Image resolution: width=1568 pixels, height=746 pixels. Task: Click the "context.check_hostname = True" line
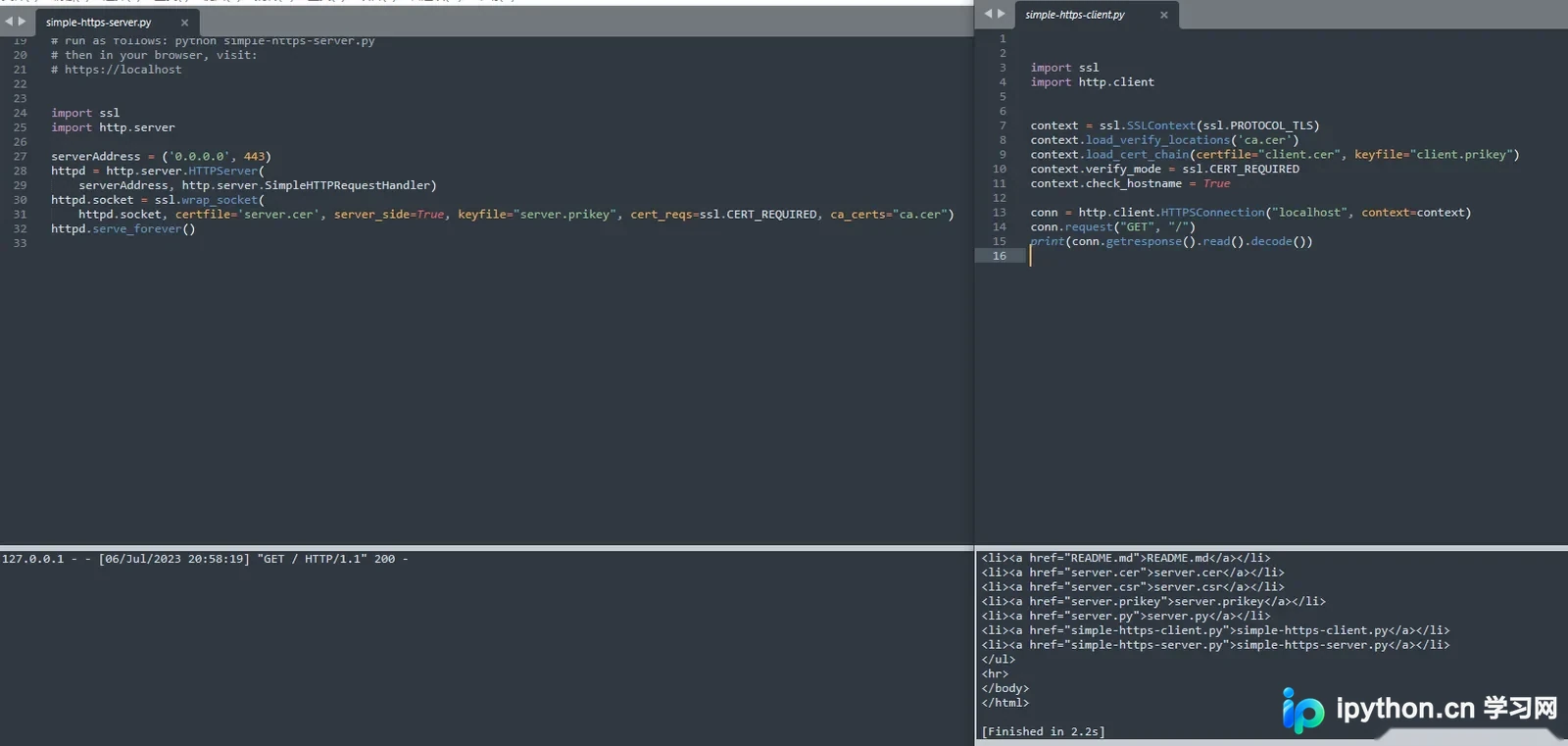pyautogui.click(x=1130, y=183)
